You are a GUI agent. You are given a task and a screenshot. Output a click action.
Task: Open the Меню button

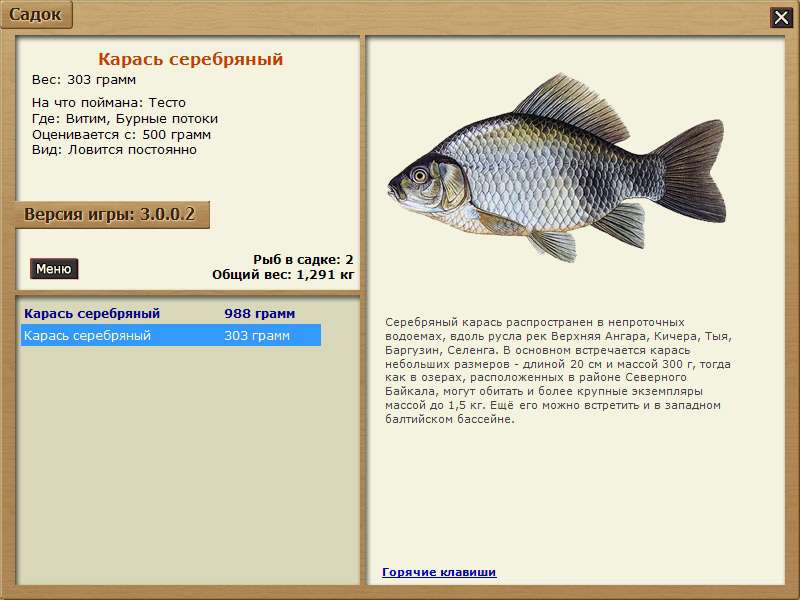(53, 269)
